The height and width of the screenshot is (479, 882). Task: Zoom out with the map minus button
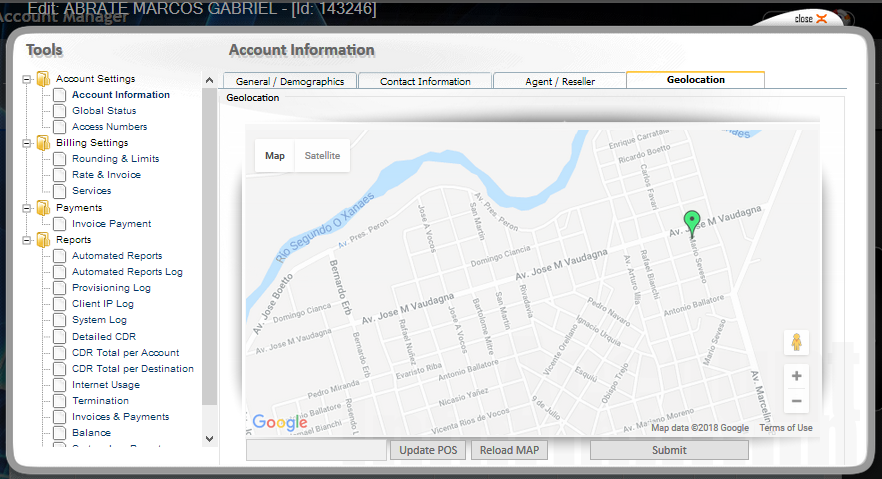point(796,401)
